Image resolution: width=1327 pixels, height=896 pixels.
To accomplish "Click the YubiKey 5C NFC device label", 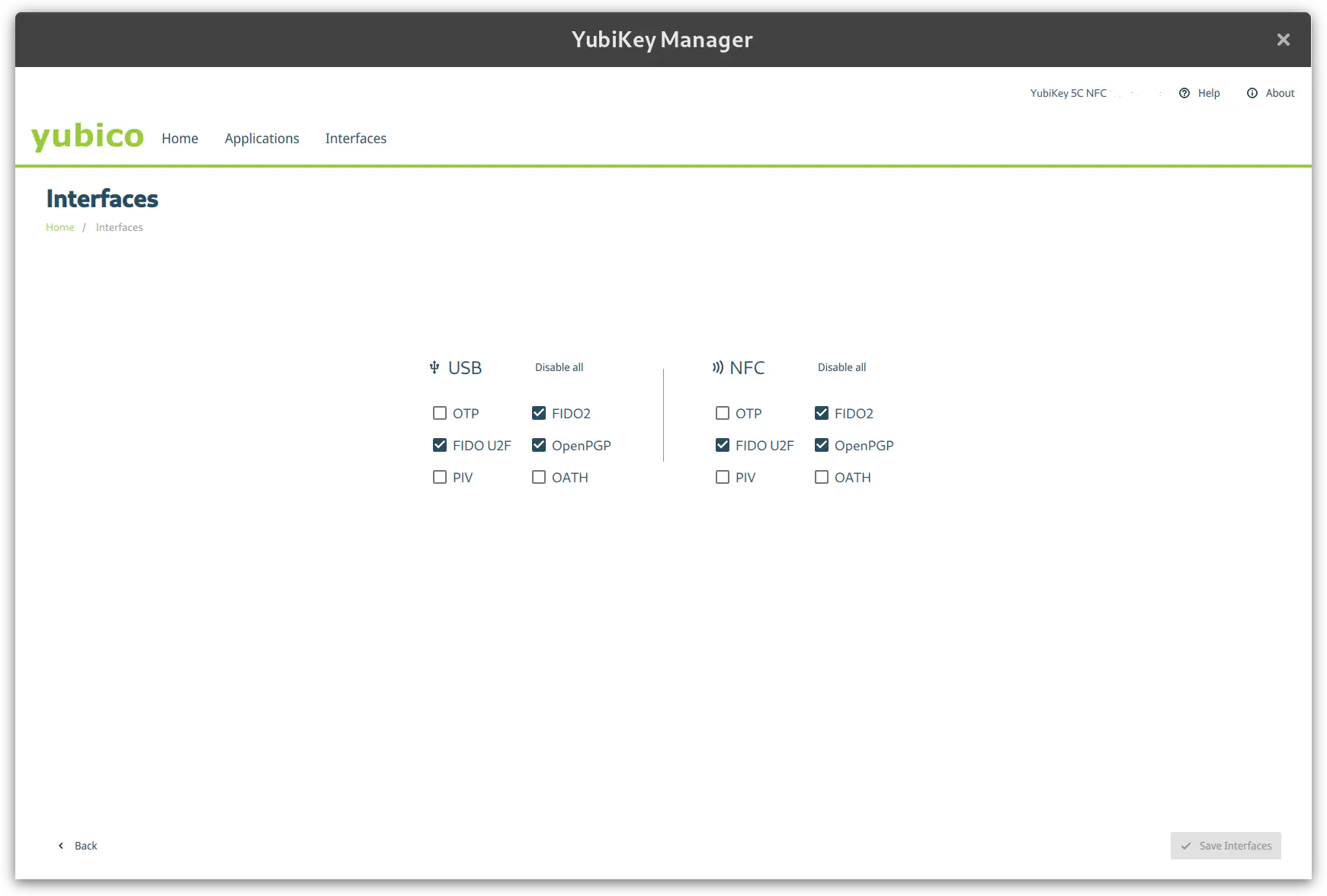I will click(x=1068, y=93).
